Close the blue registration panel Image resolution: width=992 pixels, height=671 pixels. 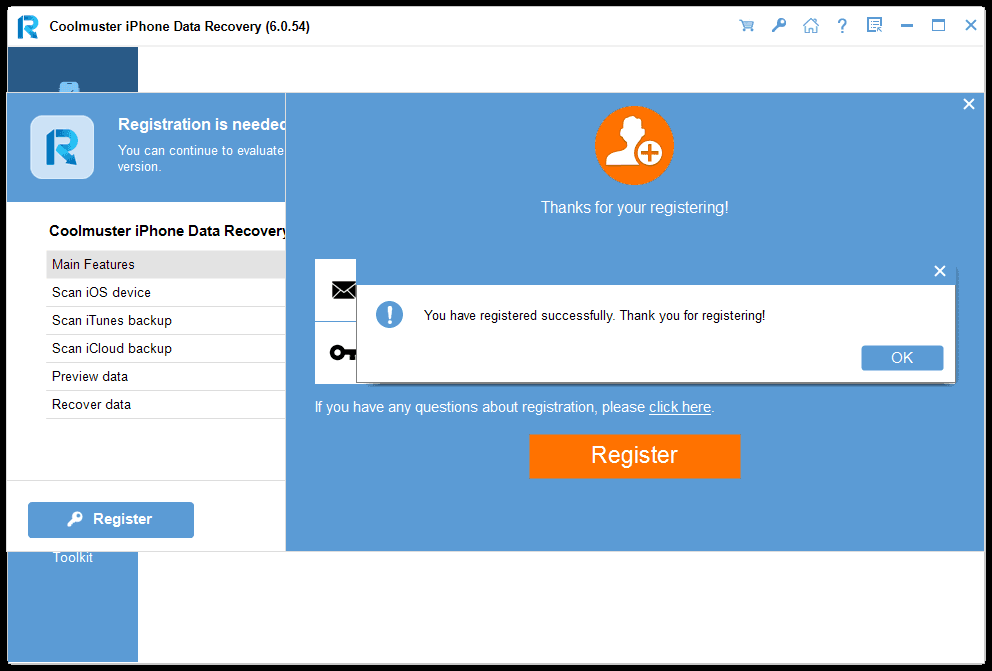969,104
